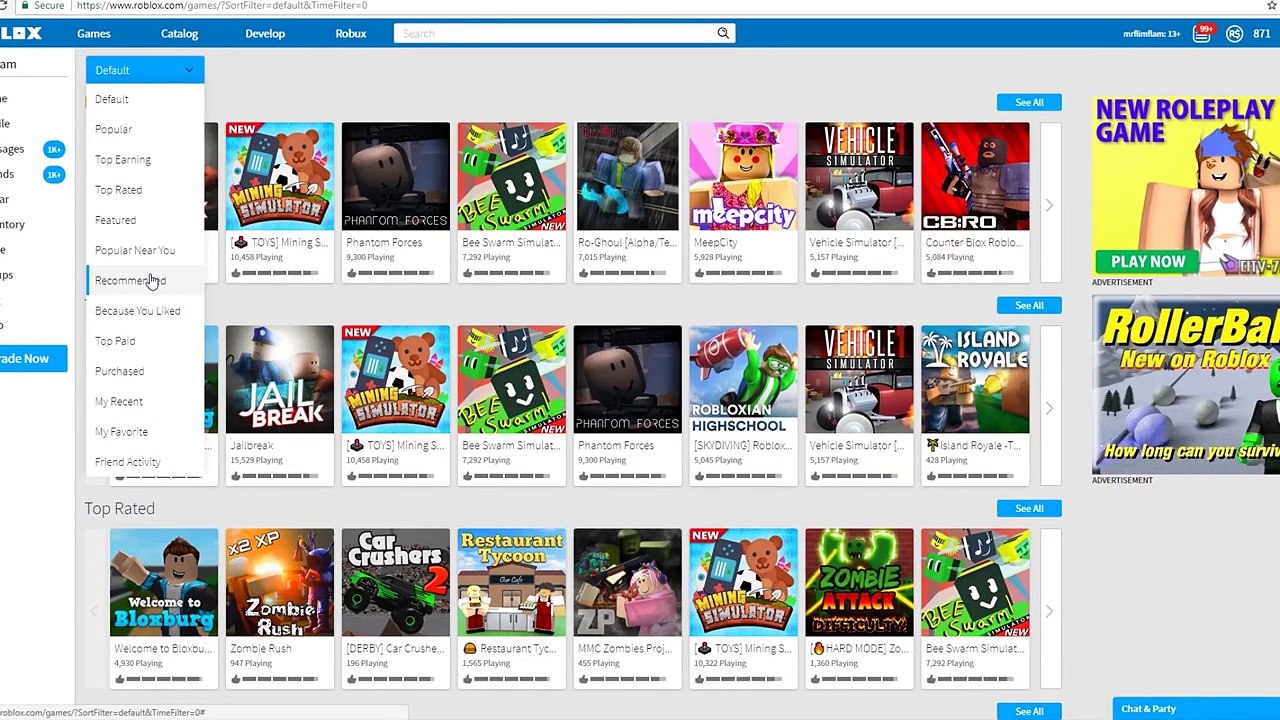Click the Top Rated section heading
1280x720 pixels.
pos(120,508)
